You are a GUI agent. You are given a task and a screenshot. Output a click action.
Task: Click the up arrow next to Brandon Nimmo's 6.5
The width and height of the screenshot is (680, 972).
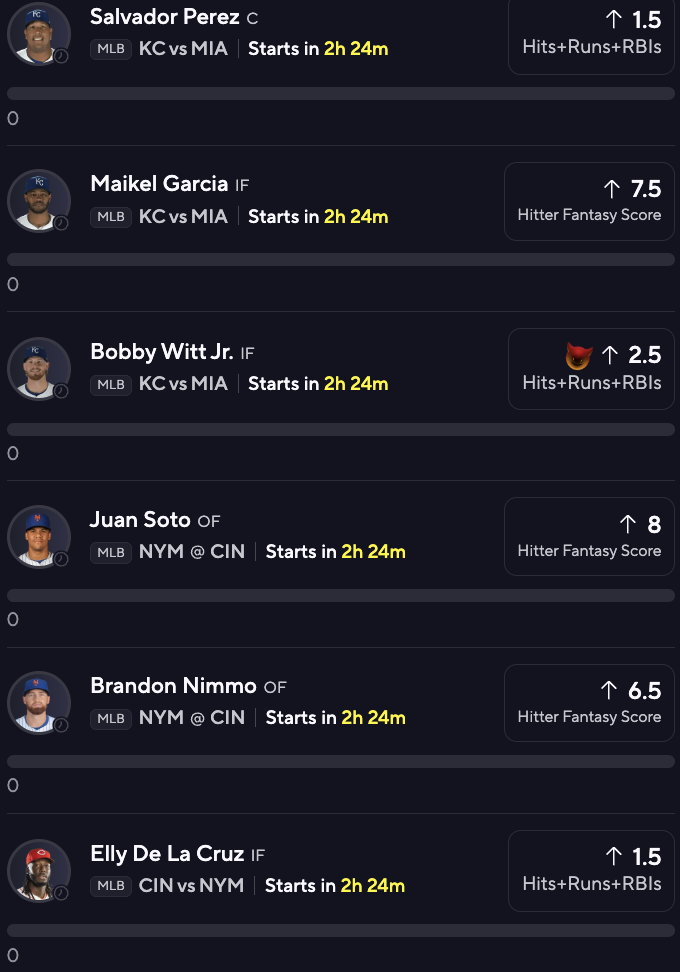(x=609, y=691)
